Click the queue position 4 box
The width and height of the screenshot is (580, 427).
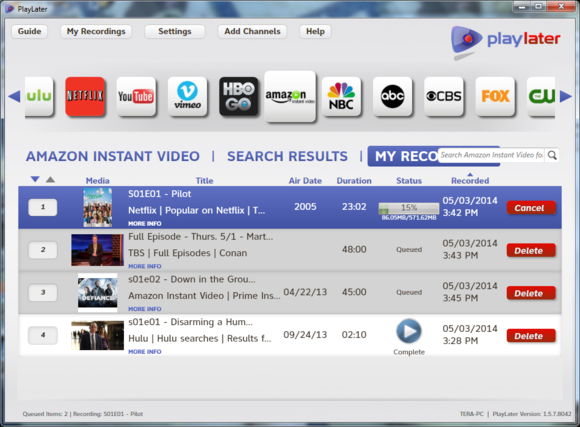click(x=43, y=335)
